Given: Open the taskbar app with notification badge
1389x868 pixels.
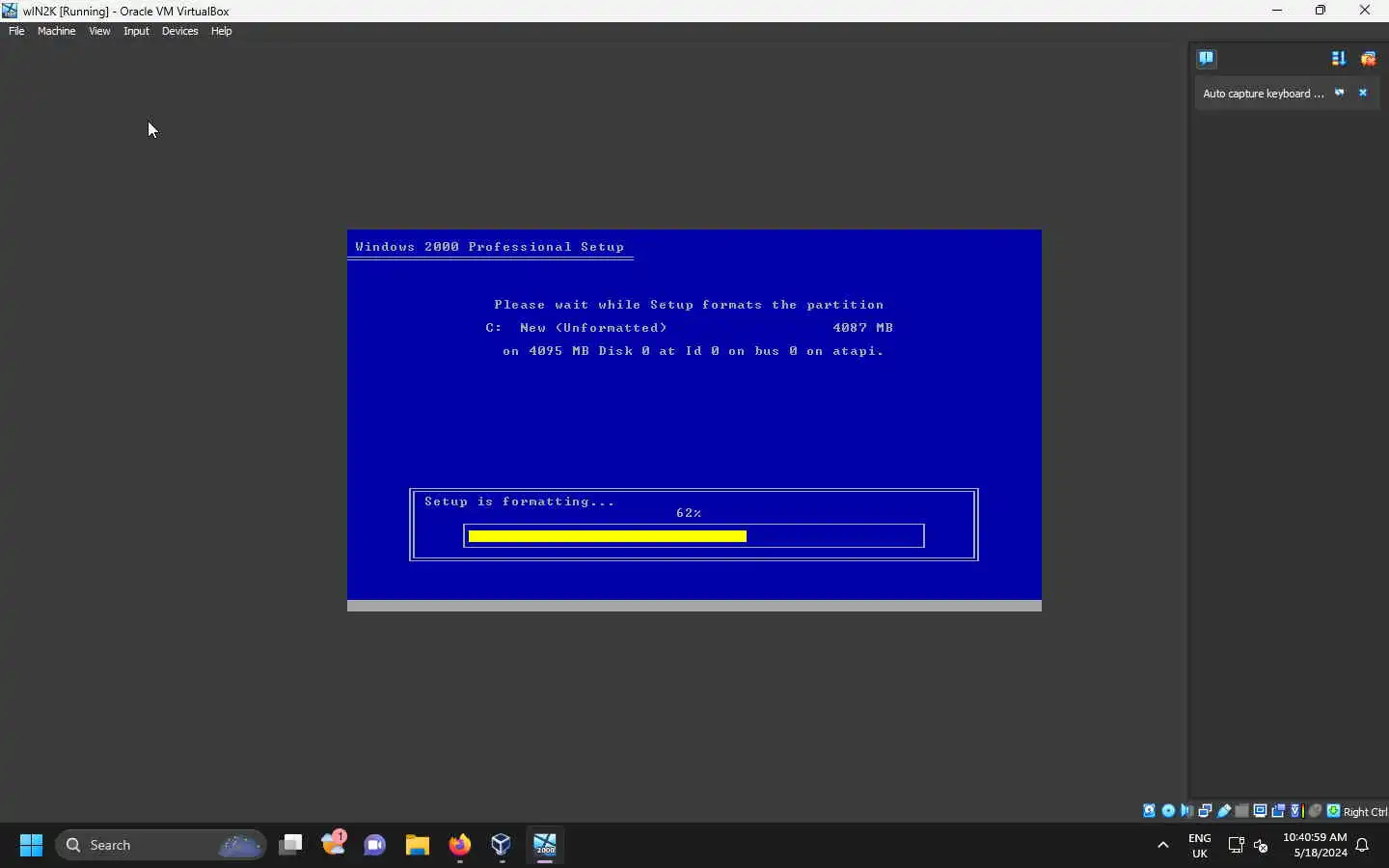Looking at the screenshot, I should point(334,844).
